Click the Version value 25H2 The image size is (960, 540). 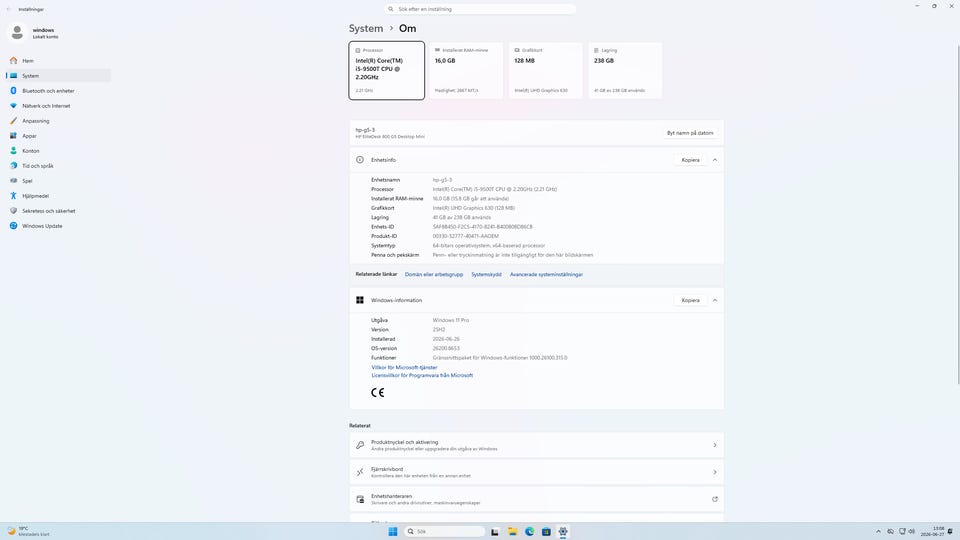pyautogui.click(x=439, y=329)
